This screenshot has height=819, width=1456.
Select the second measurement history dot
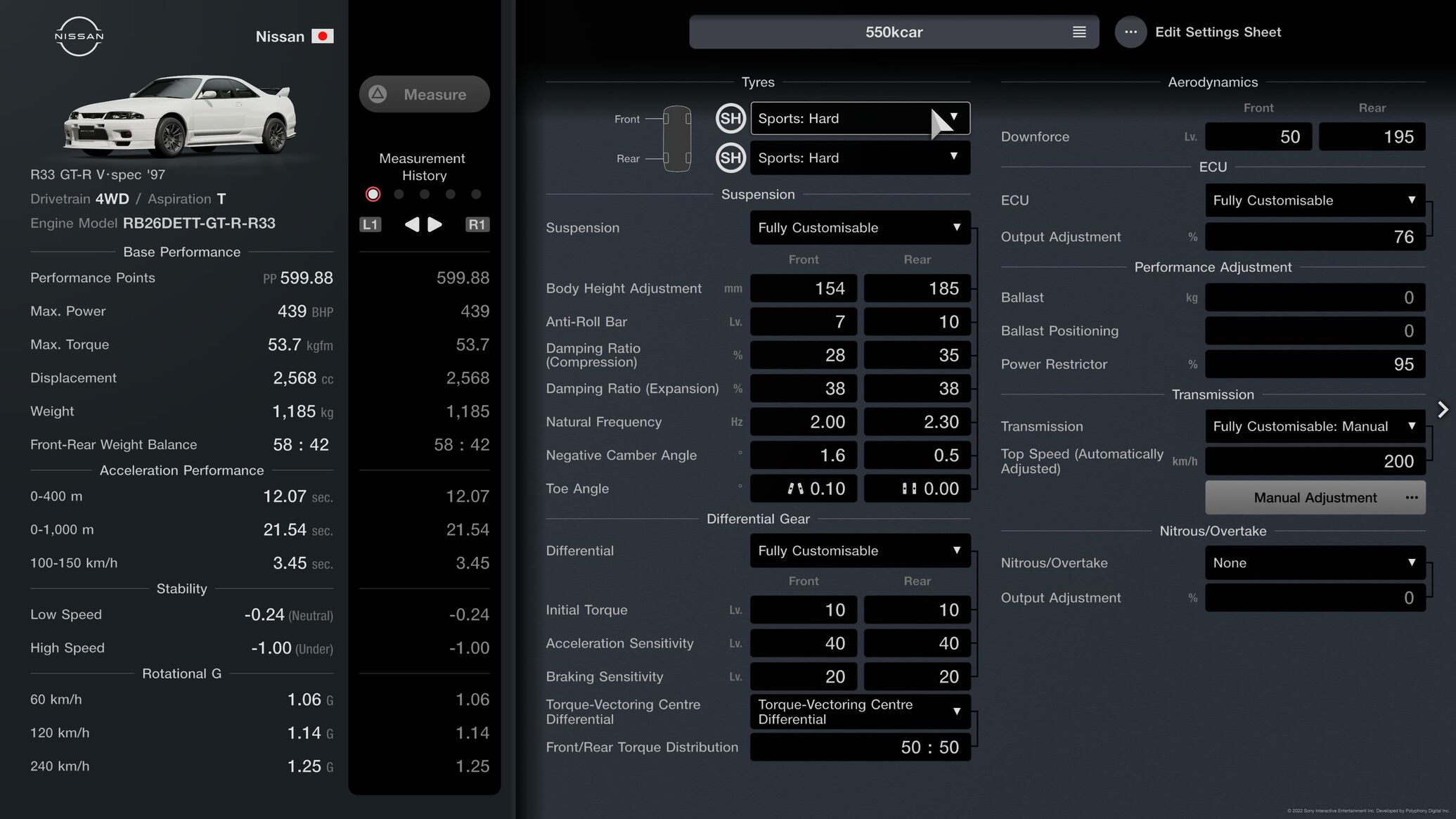(x=399, y=194)
